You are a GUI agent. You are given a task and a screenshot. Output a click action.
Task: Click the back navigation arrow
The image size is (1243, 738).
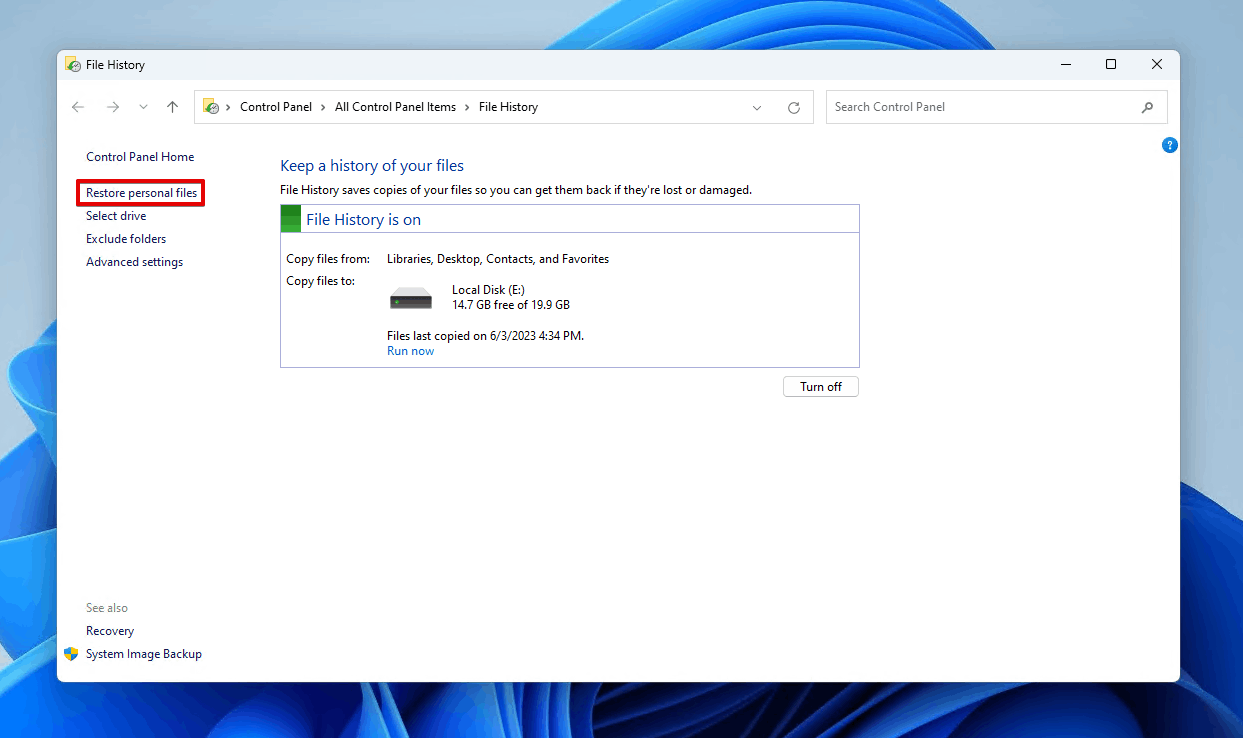(78, 107)
